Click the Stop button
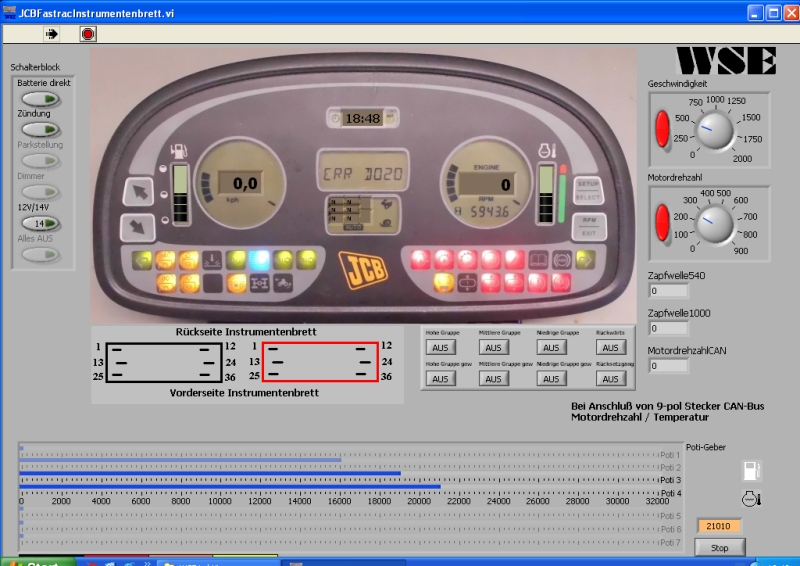This screenshot has height=566, width=800. 720,548
